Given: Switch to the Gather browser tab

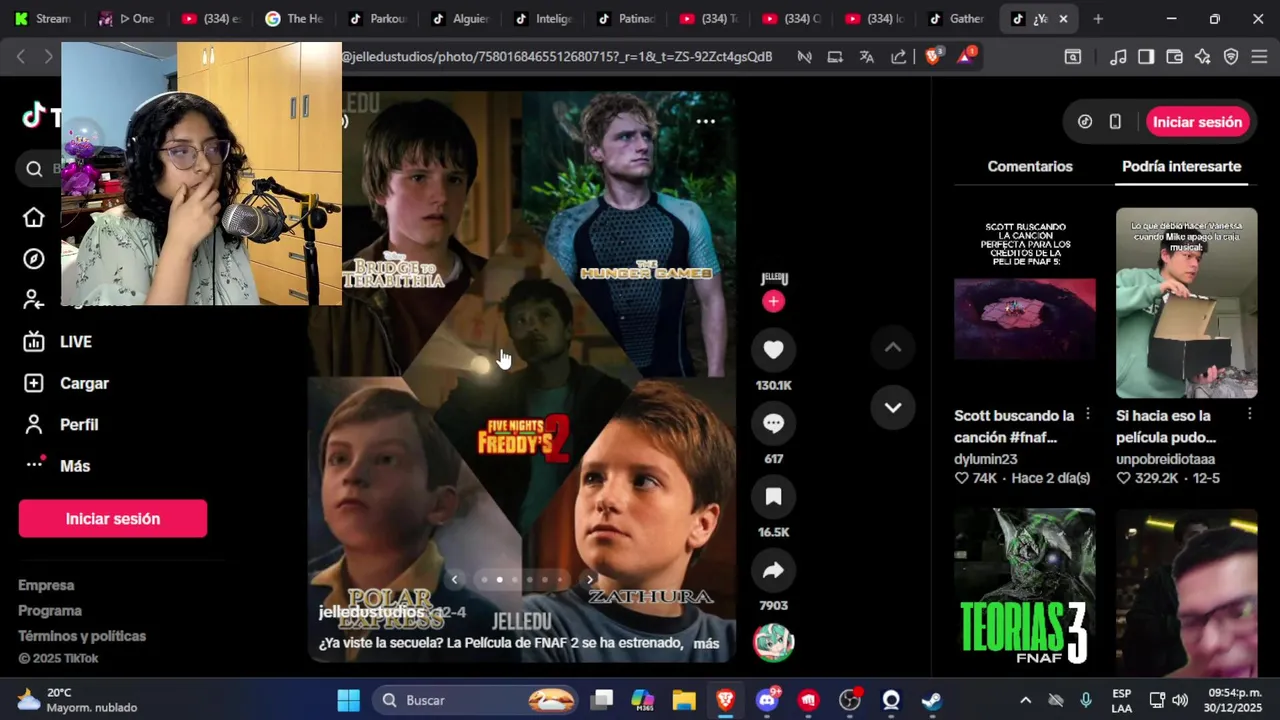Looking at the screenshot, I should click(958, 19).
